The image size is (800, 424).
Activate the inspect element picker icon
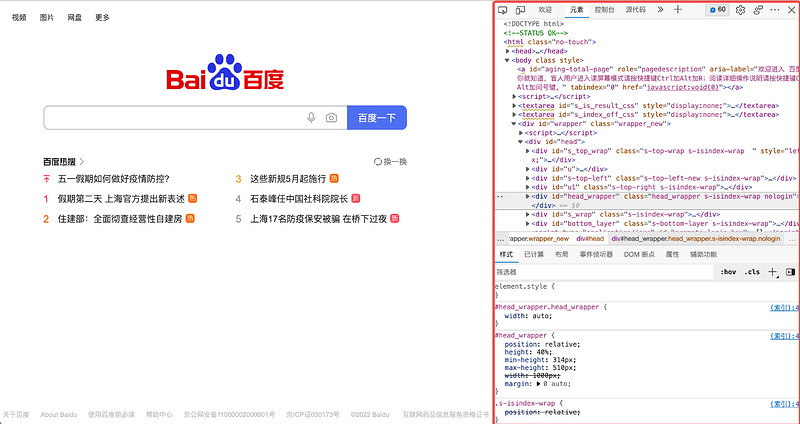(x=503, y=10)
